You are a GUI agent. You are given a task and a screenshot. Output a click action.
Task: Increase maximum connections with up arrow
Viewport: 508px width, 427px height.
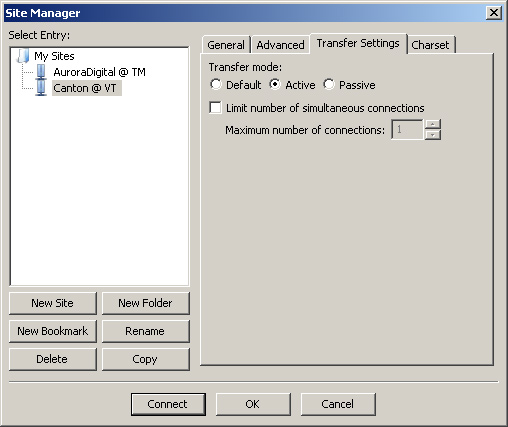(x=433, y=124)
